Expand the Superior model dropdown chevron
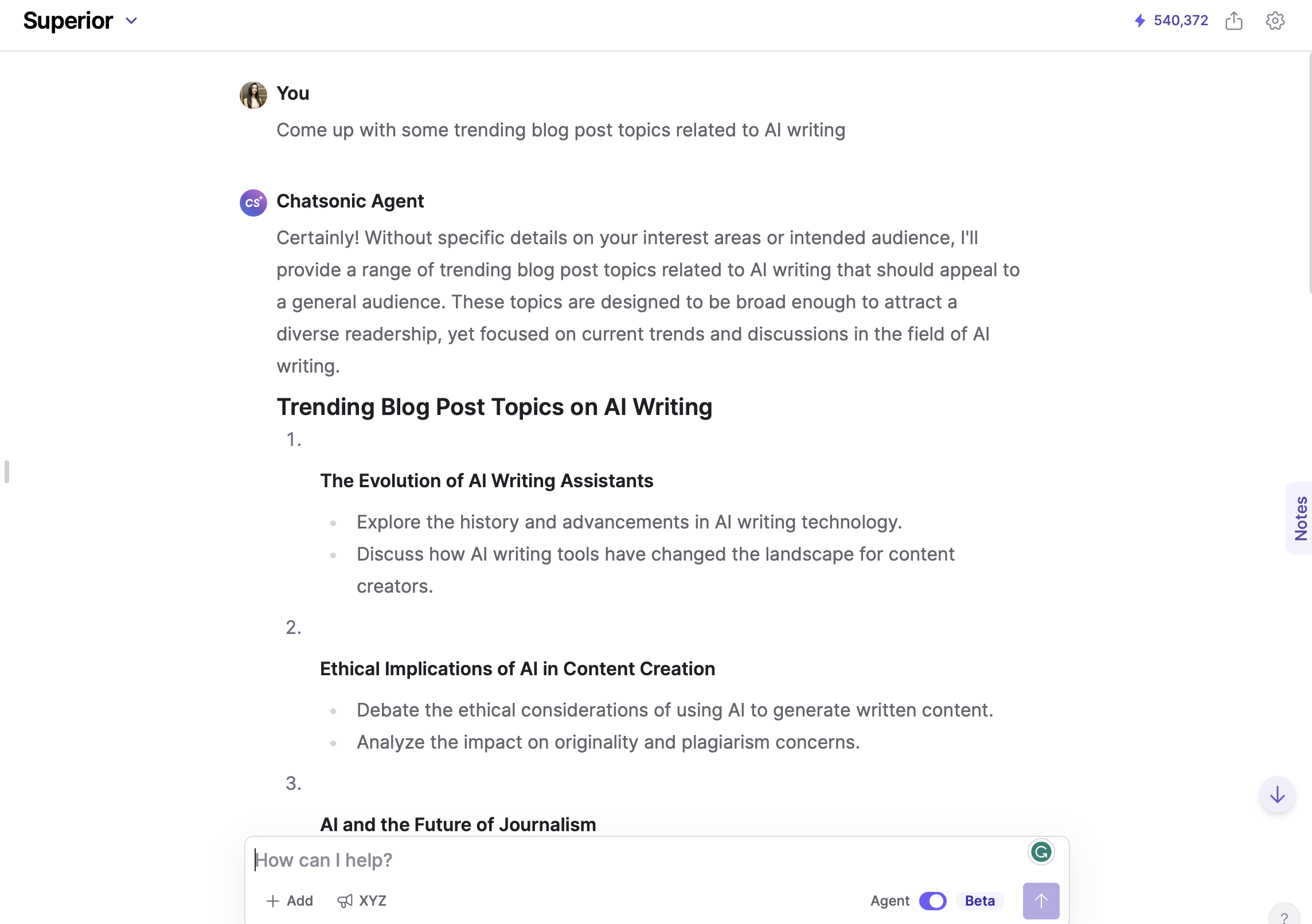1312x924 pixels. [x=131, y=21]
